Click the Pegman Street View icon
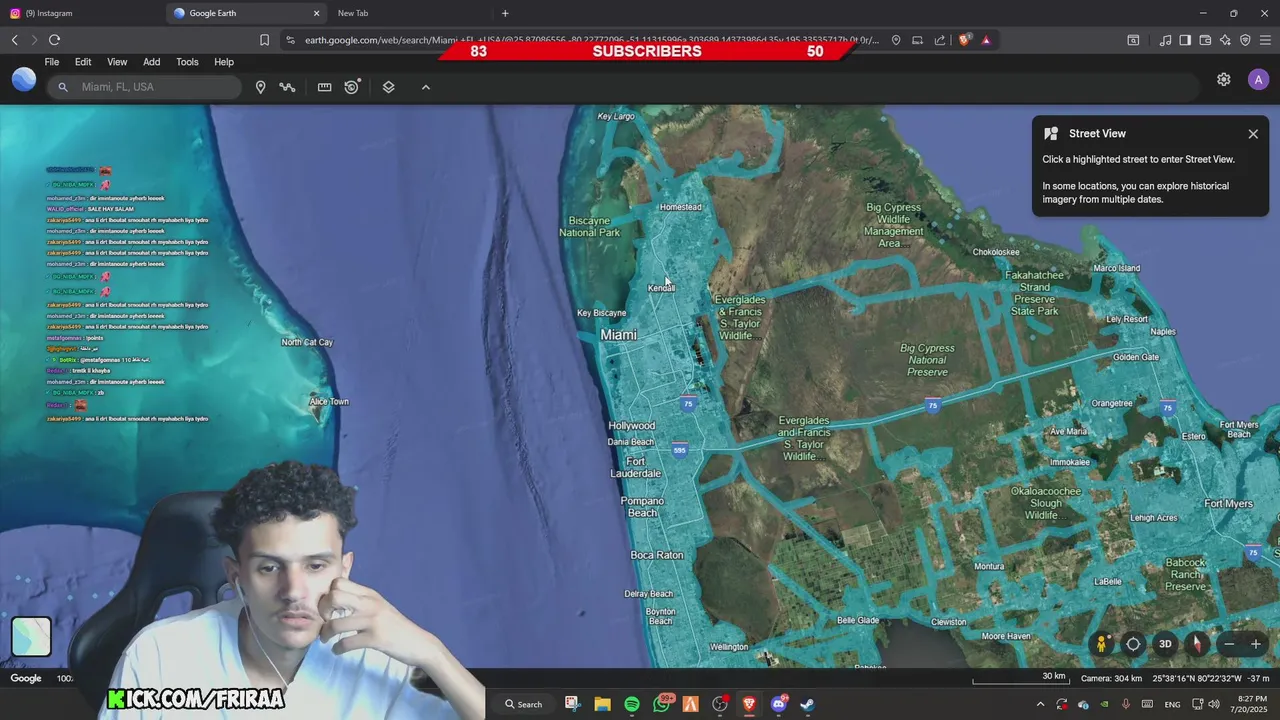1280x720 pixels. point(1101,644)
